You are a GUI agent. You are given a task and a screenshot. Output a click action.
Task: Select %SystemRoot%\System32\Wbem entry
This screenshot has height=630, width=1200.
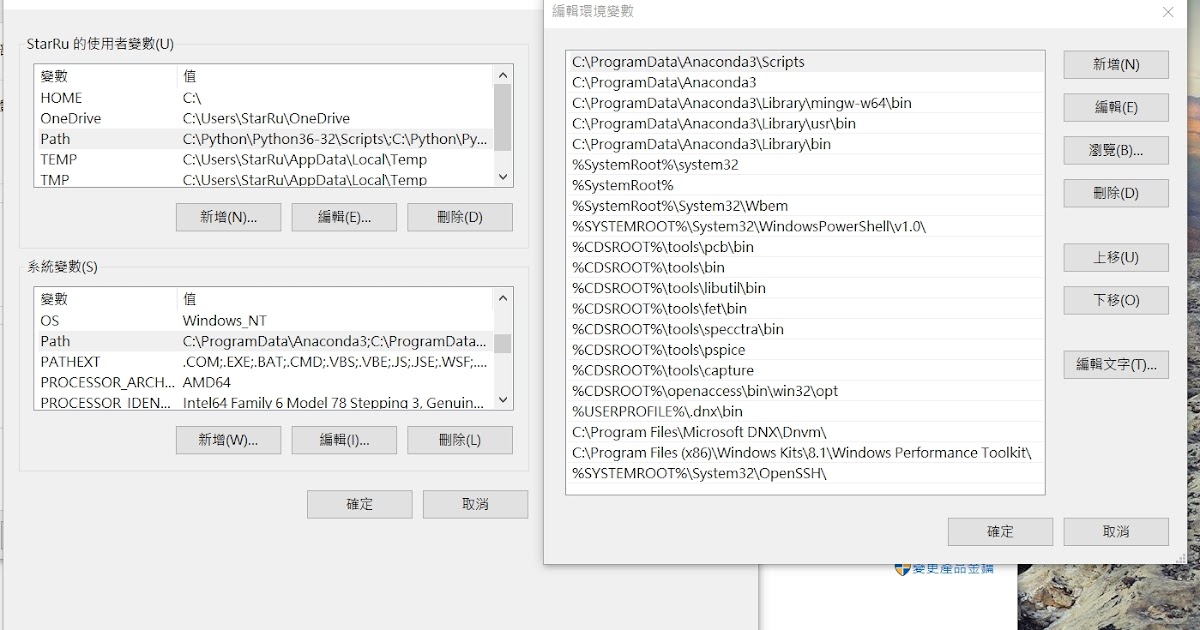click(805, 206)
